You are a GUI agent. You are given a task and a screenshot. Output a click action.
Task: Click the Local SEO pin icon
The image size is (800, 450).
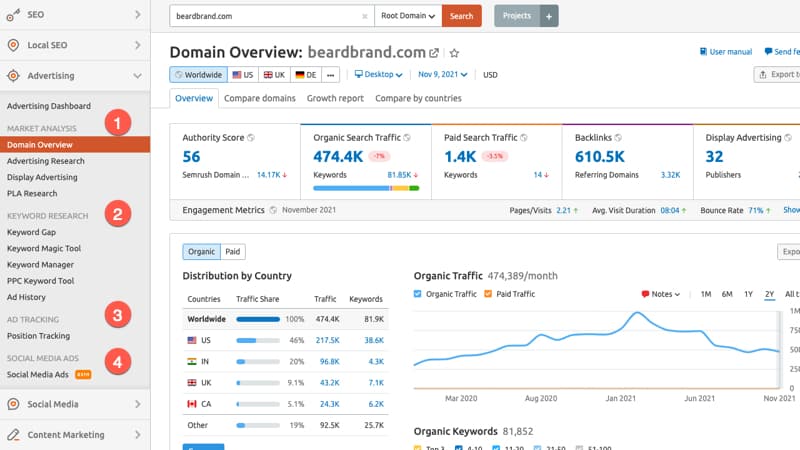point(13,45)
